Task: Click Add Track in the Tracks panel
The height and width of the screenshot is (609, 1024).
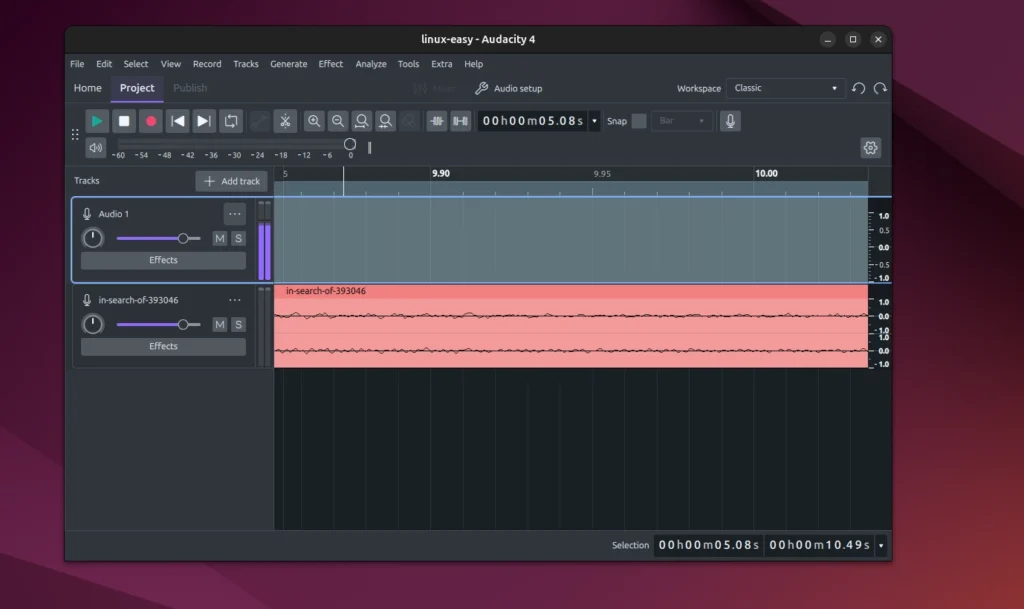Action: pyautogui.click(x=231, y=181)
